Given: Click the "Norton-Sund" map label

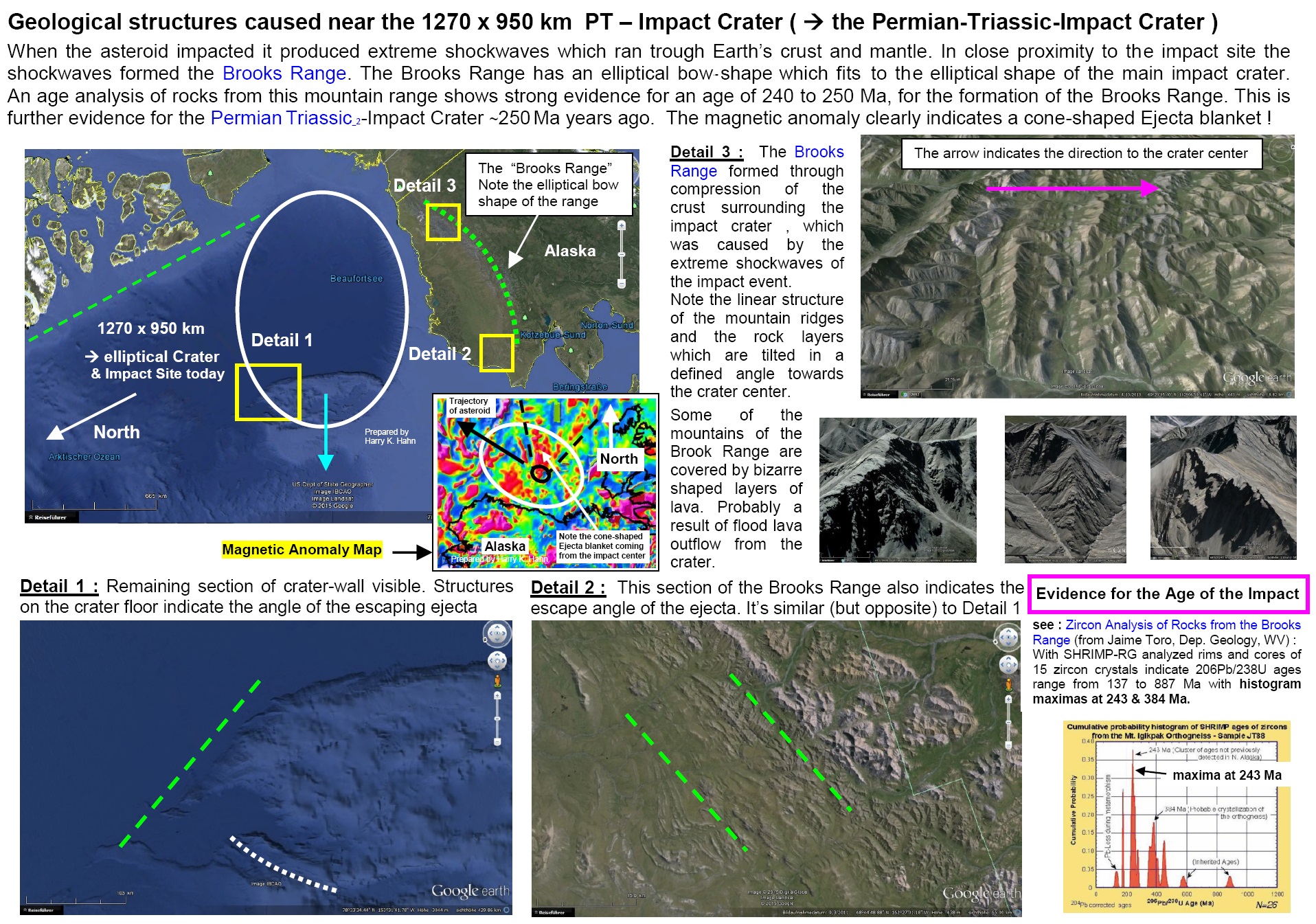Looking at the screenshot, I should coord(606,326).
